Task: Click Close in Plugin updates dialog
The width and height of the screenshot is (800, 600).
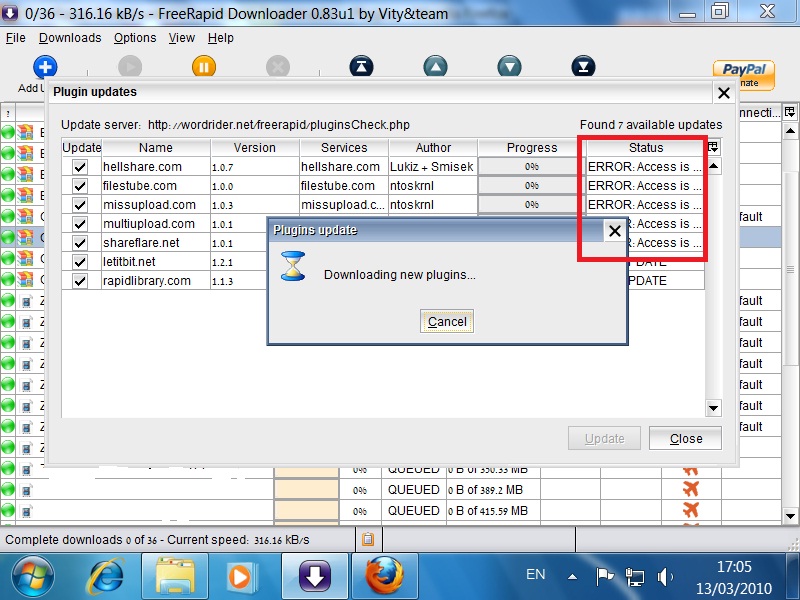Action: tap(685, 438)
